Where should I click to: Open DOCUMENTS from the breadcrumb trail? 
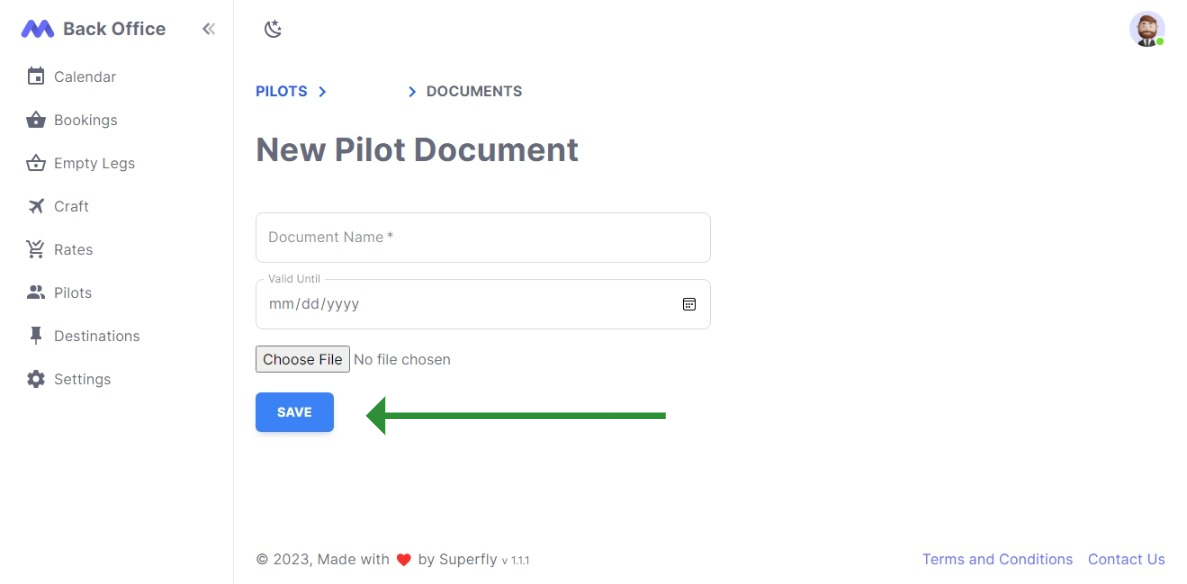tap(474, 91)
